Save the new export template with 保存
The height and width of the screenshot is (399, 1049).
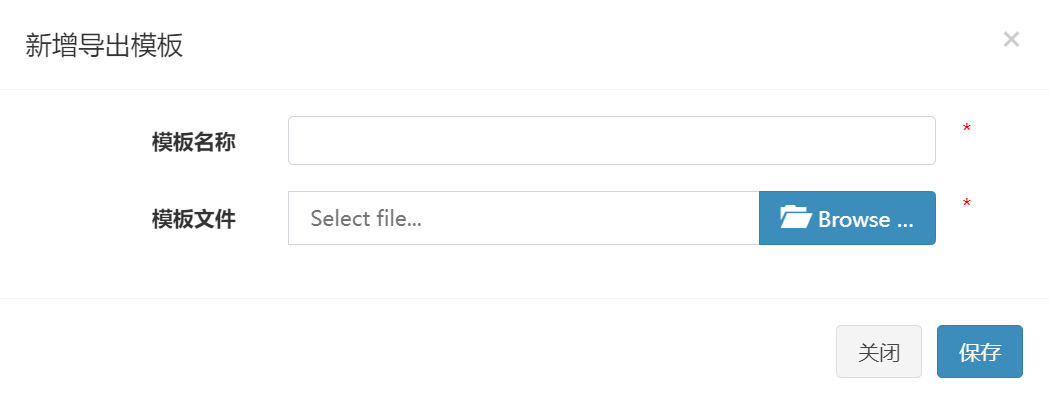click(x=979, y=351)
